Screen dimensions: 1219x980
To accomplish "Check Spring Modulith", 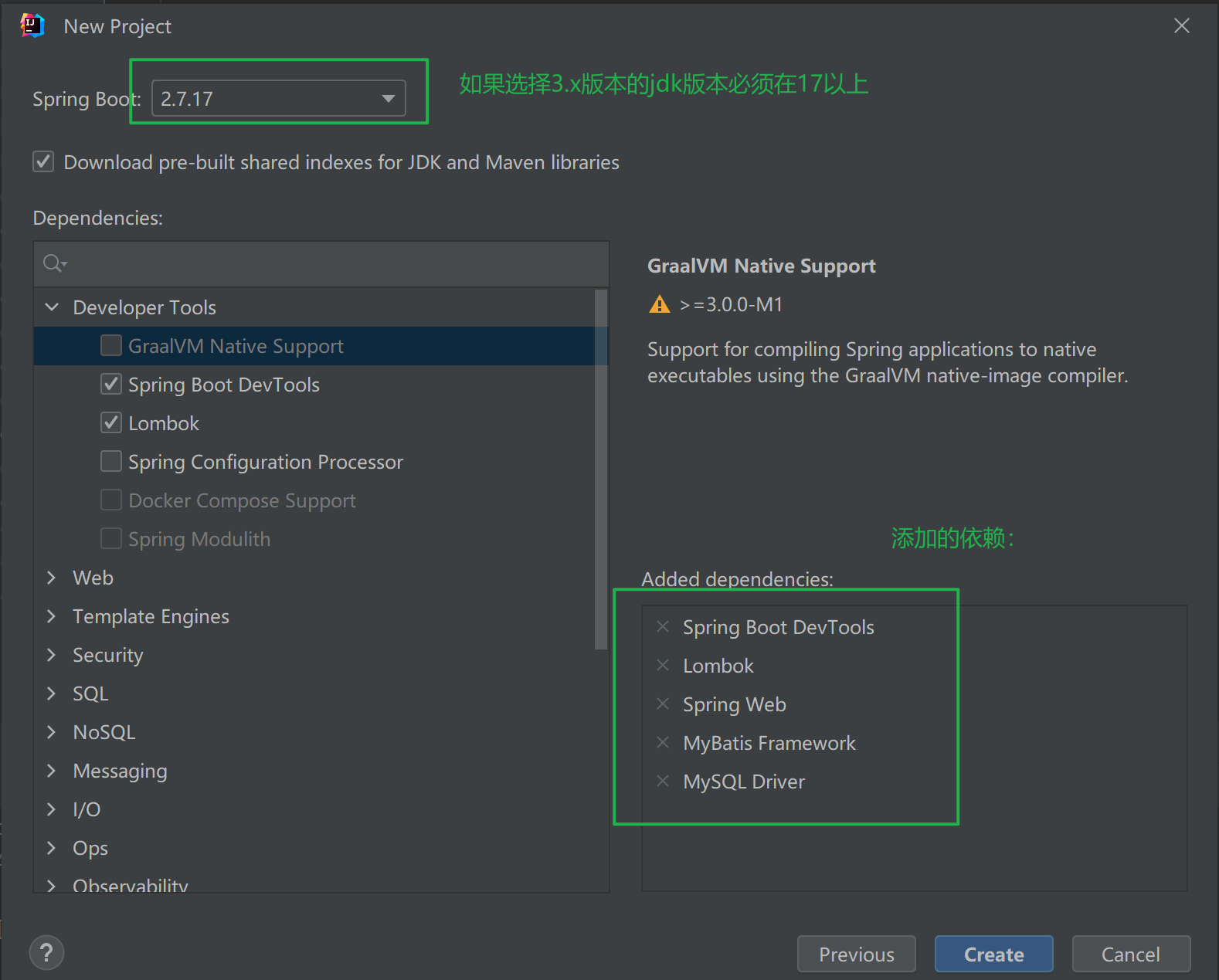I will [111, 538].
